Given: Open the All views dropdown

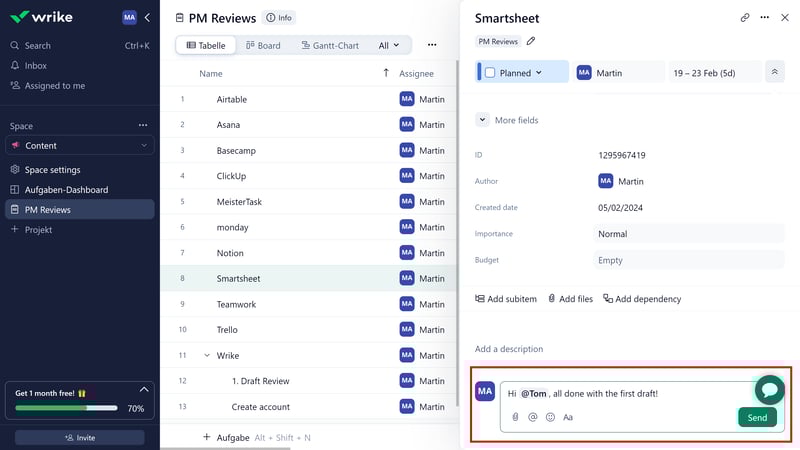Looking at the screenshot, I should click(x=389, y=45).
